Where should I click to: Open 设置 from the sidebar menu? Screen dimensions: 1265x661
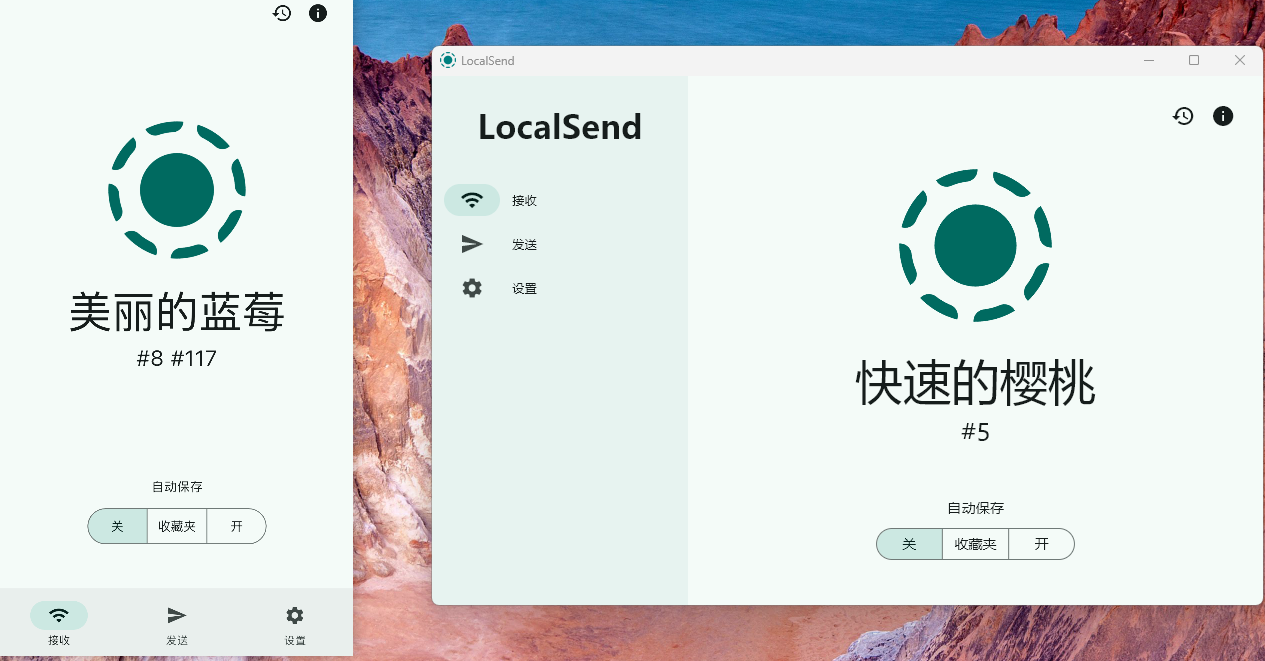click(525, 287)
